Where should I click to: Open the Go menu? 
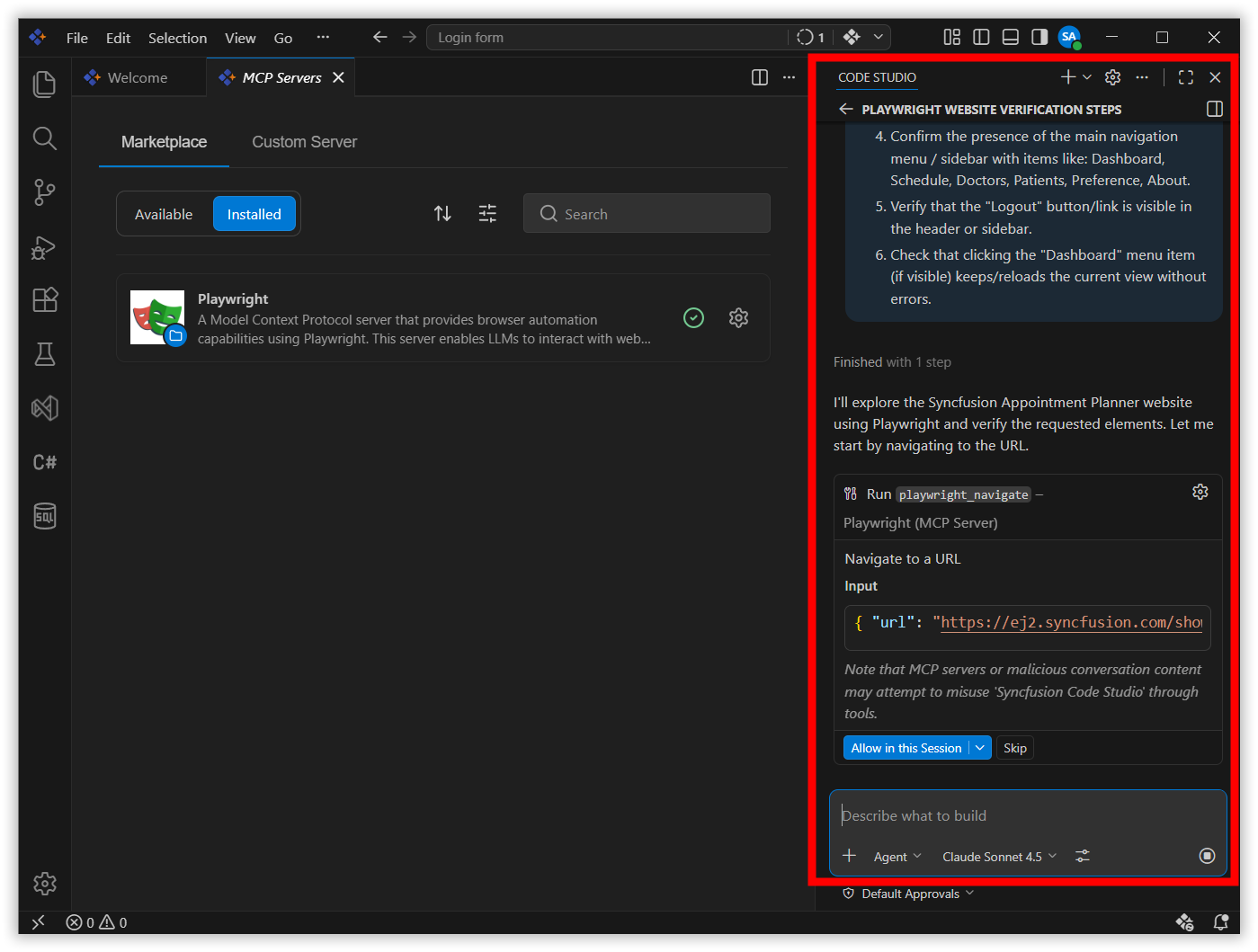283,38
